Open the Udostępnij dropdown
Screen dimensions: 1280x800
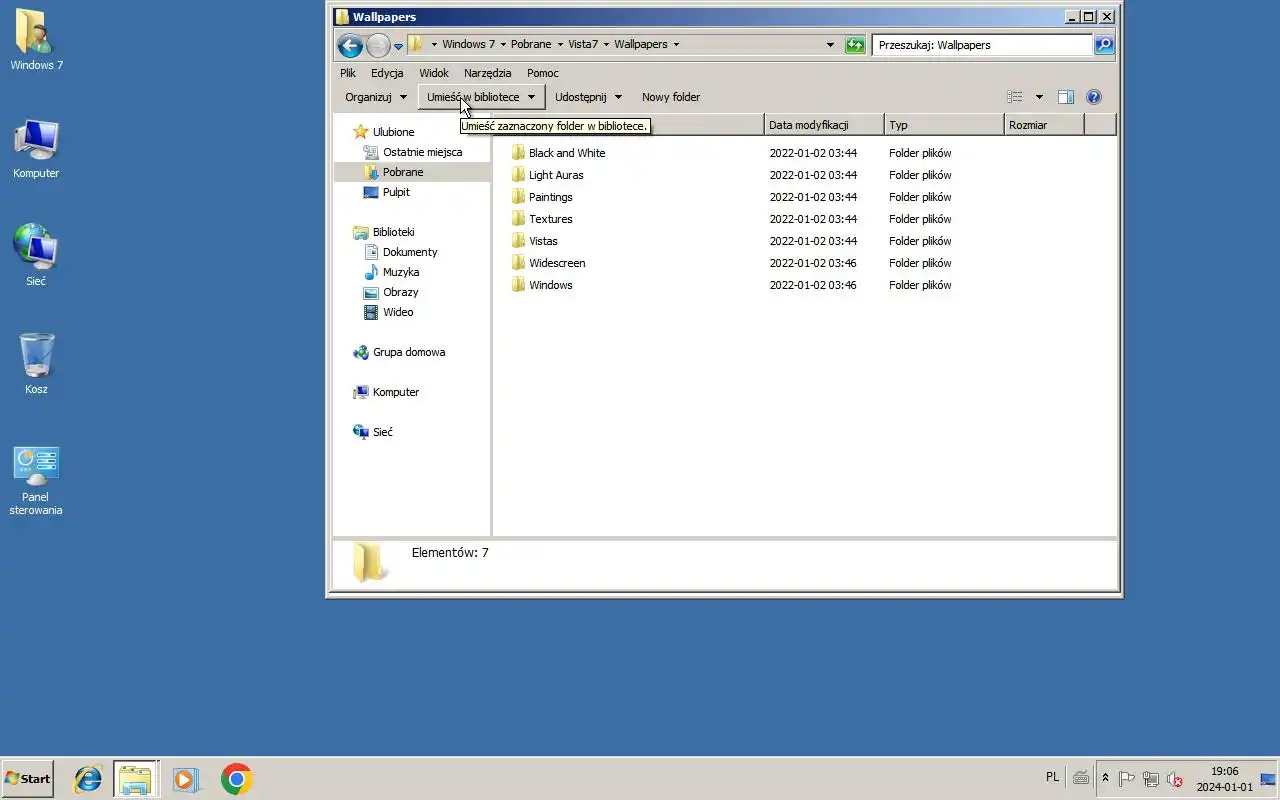coord(588,97)
